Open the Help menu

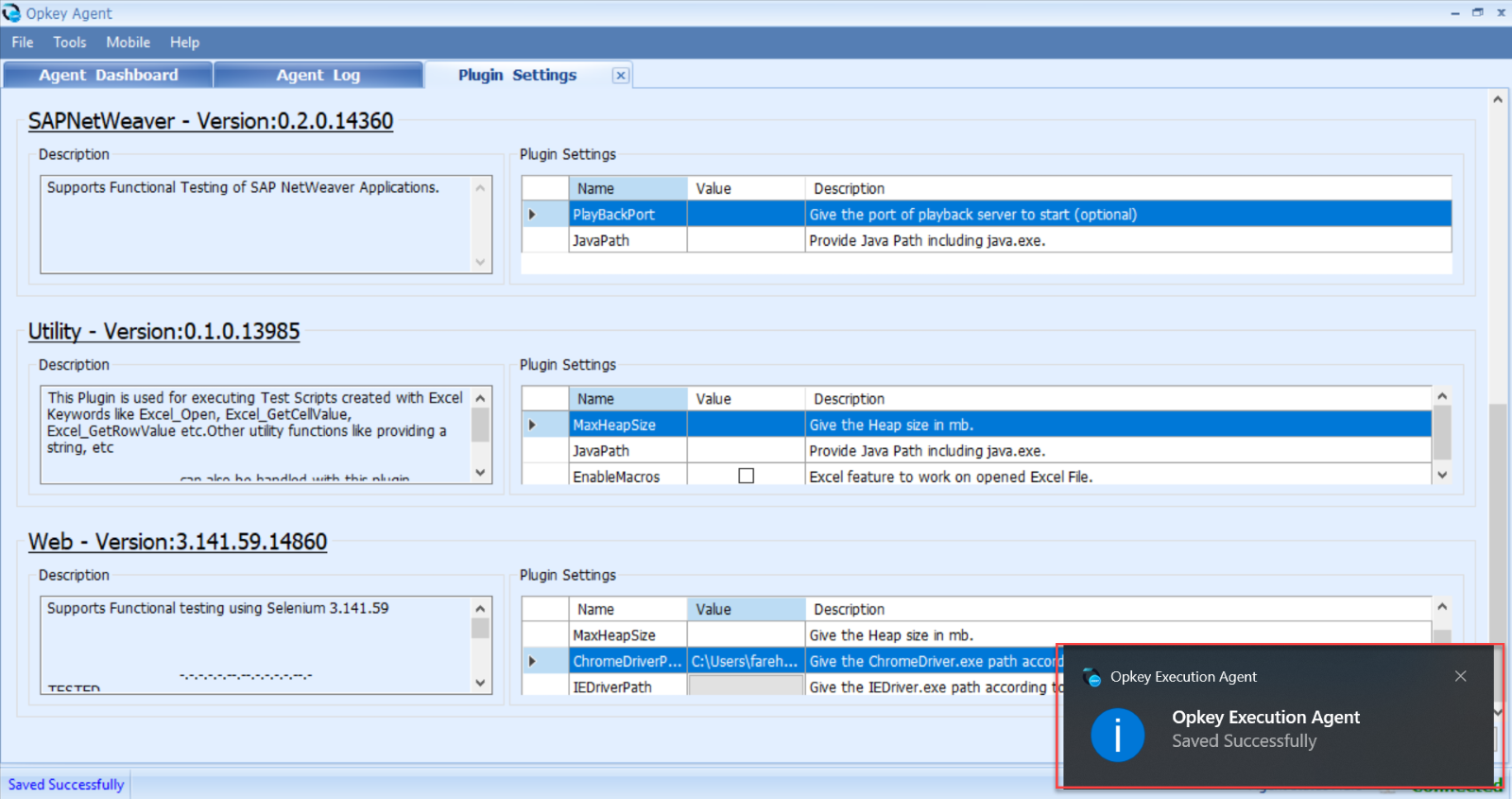coord(184,43)
